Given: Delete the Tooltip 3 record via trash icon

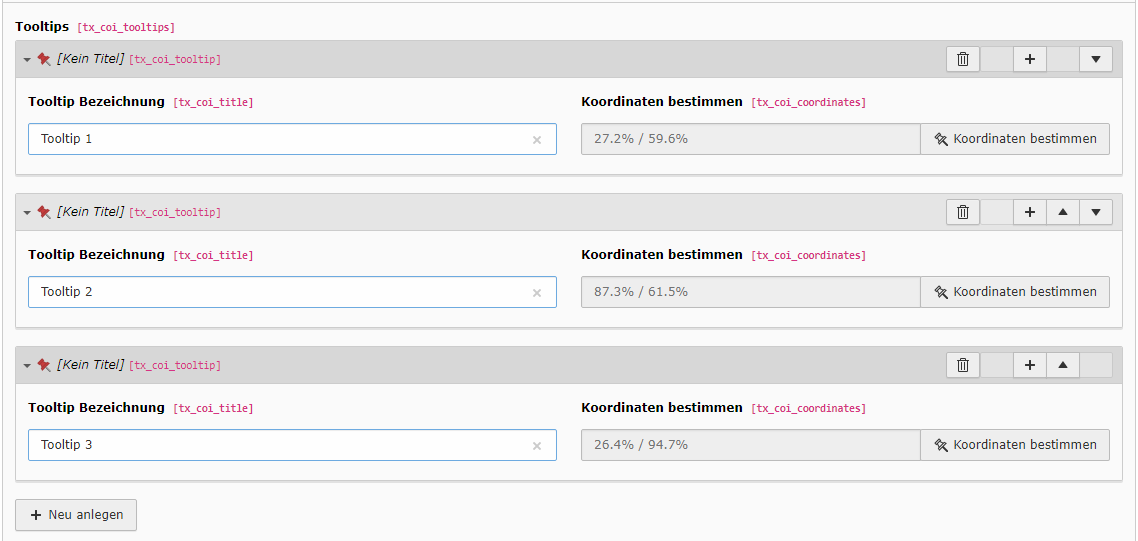Looking at the screenshot, I should pyautogui.click(x=963, y=365).
